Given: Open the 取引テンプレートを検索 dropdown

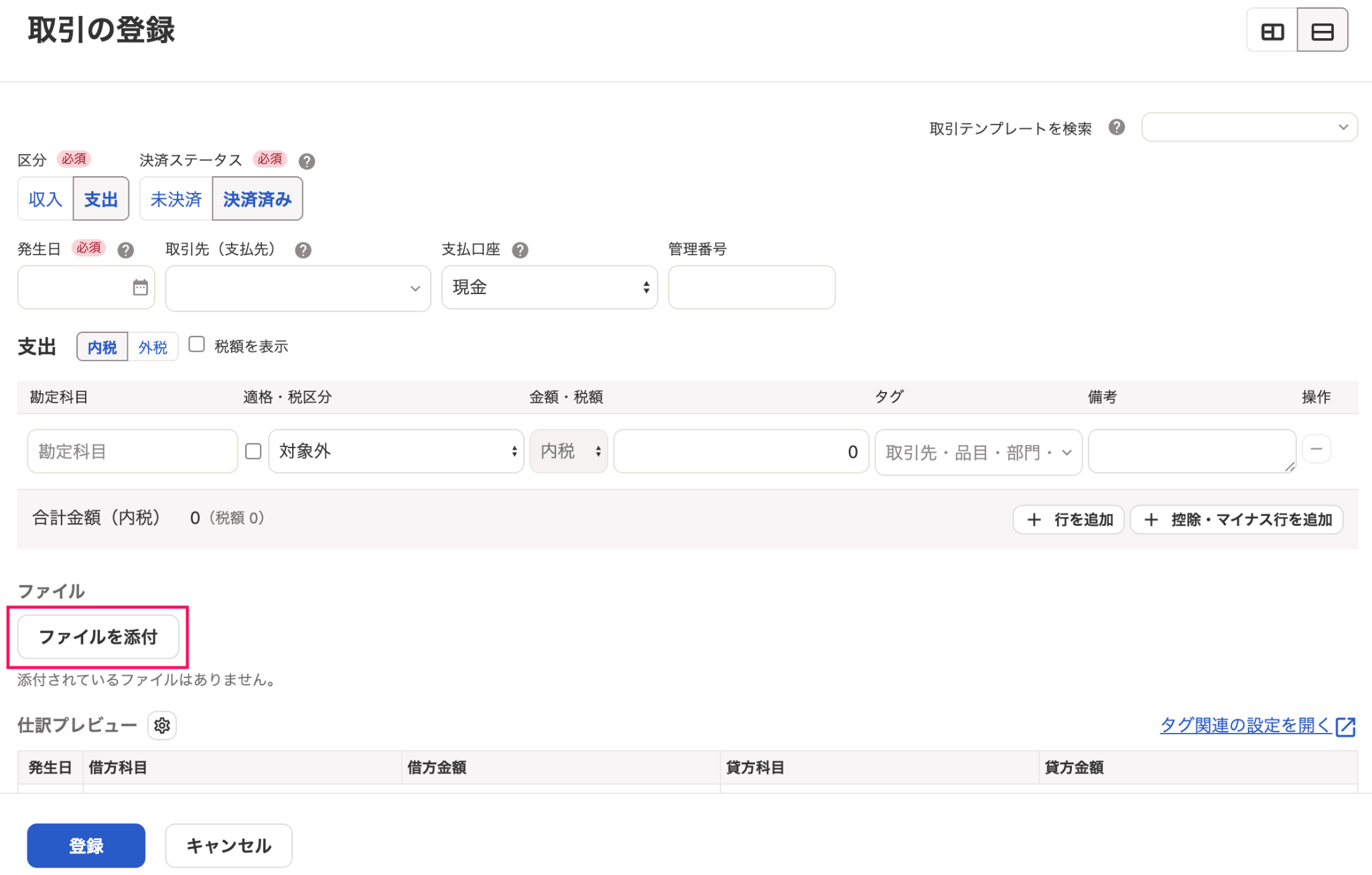Looking at the screenshot, I should tap(1249, 127).
